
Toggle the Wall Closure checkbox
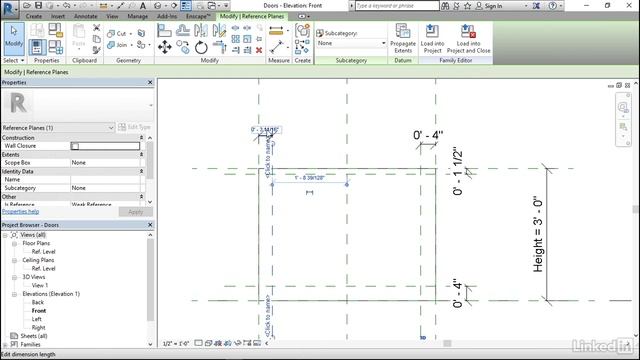(x=75, y=146)
